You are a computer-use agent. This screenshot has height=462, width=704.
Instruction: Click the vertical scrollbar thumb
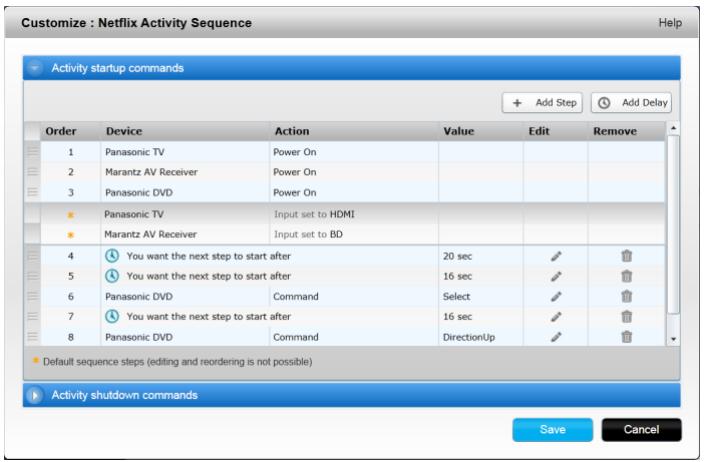pyautogui.click(x=673, y=224)
